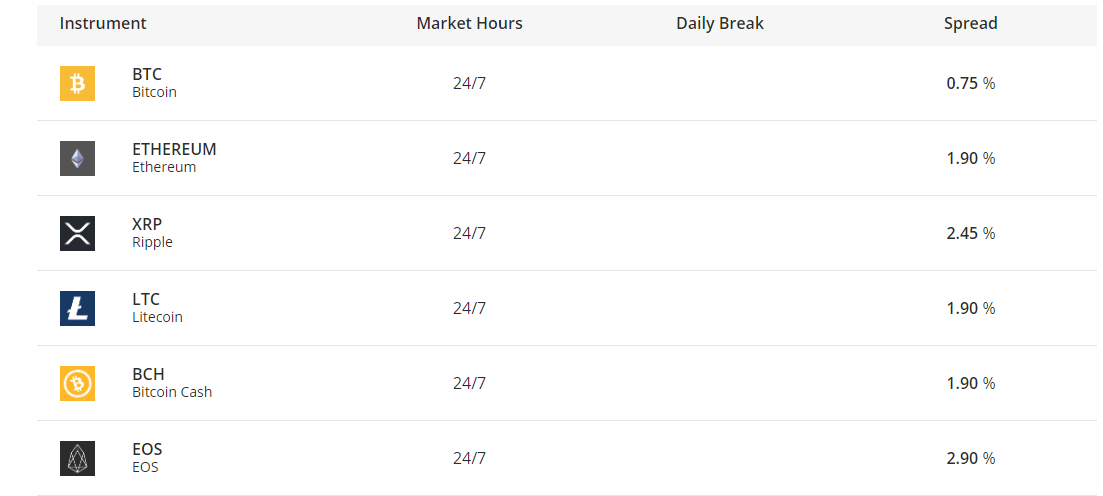Click the 0.75 % Bitcoin spread value

point(971,84)
